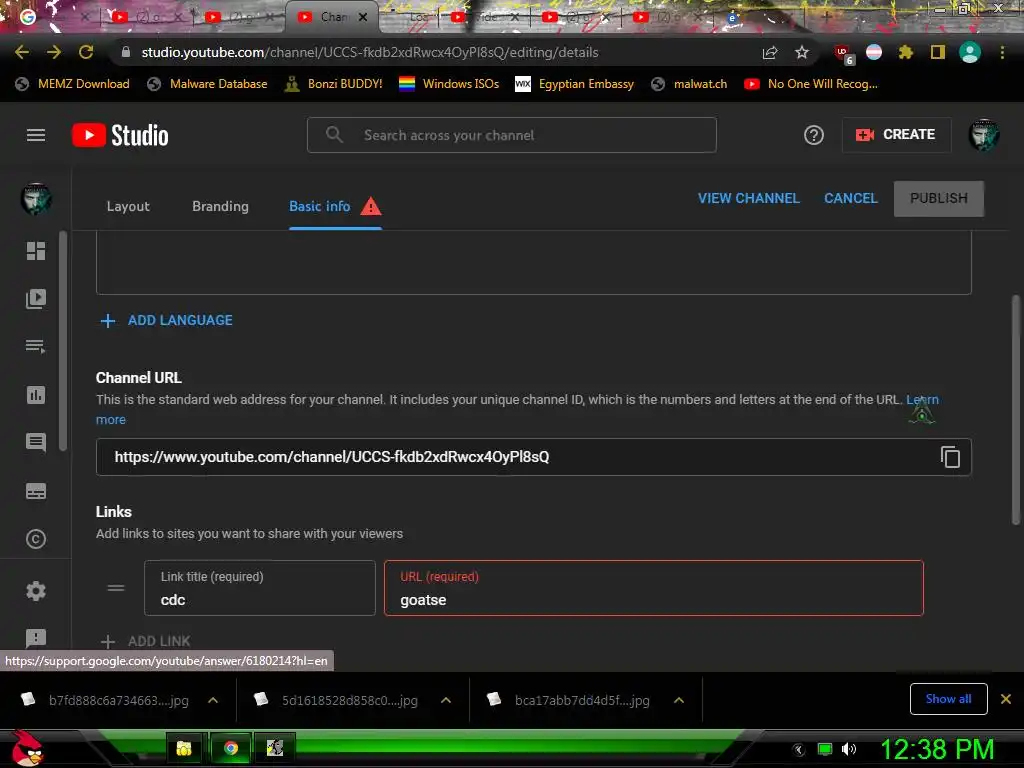Image resolution: width=1024 pixels, height=768 pixels.
Task: Click ADD LANGUAGE
Action: pos(167,321)
